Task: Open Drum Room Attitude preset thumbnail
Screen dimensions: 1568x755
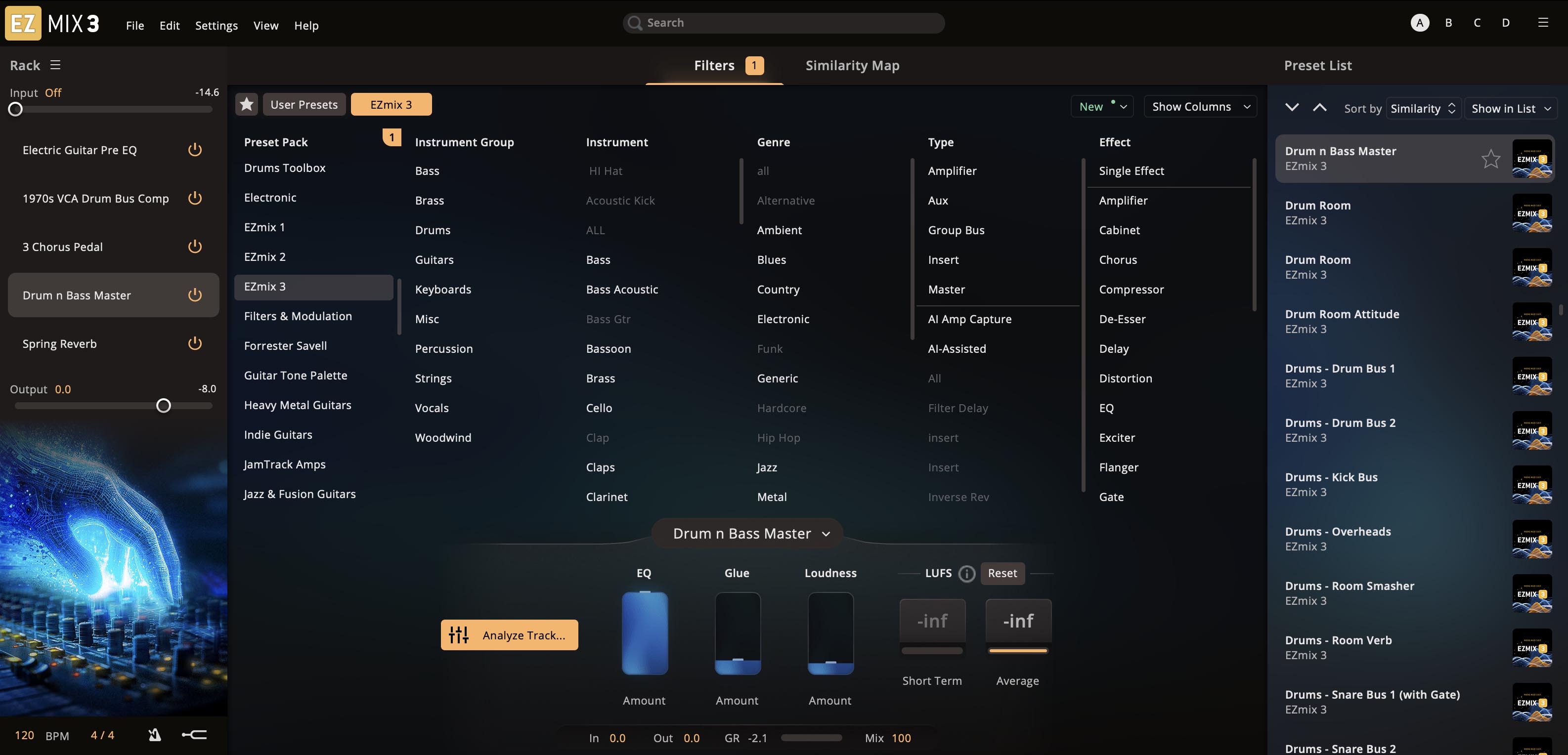Action: click(1532, 322)
